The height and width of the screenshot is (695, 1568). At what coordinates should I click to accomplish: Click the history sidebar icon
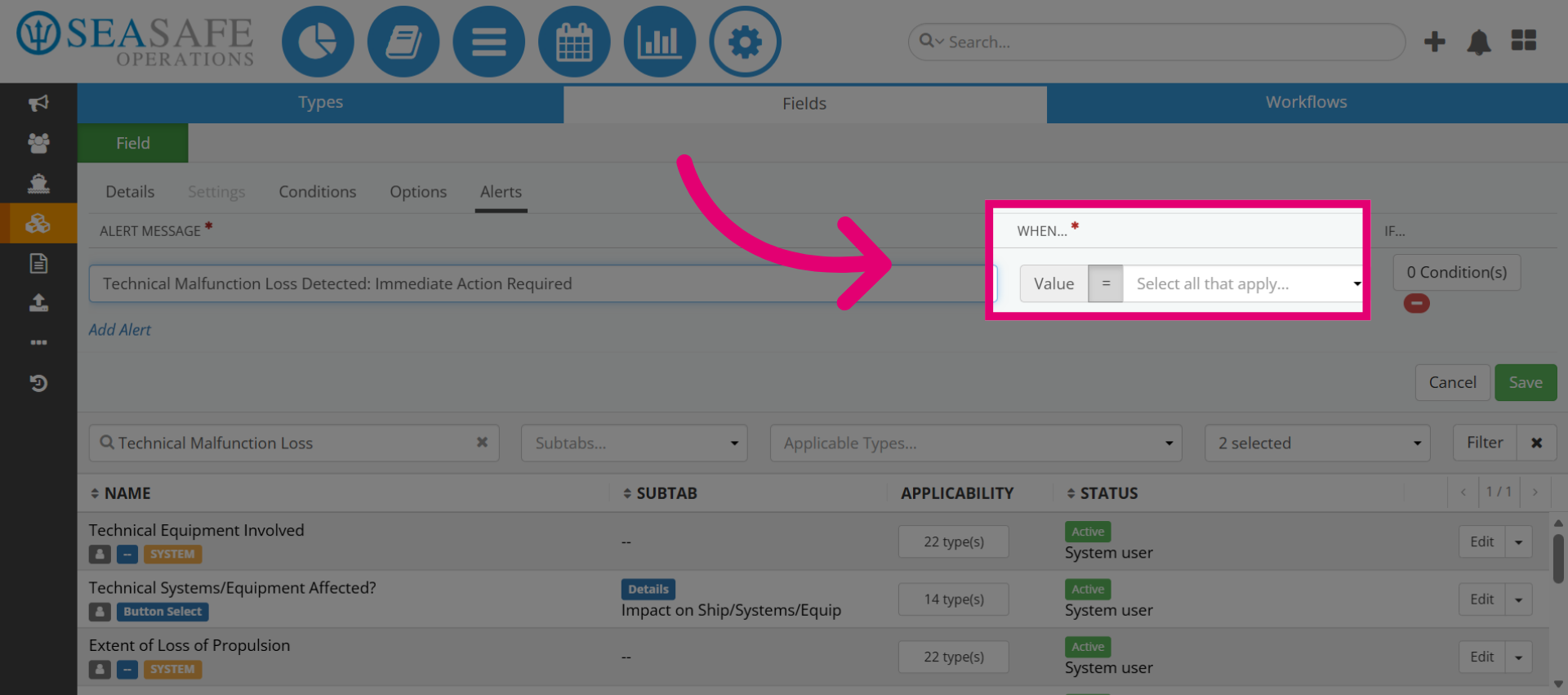[38, 382]
